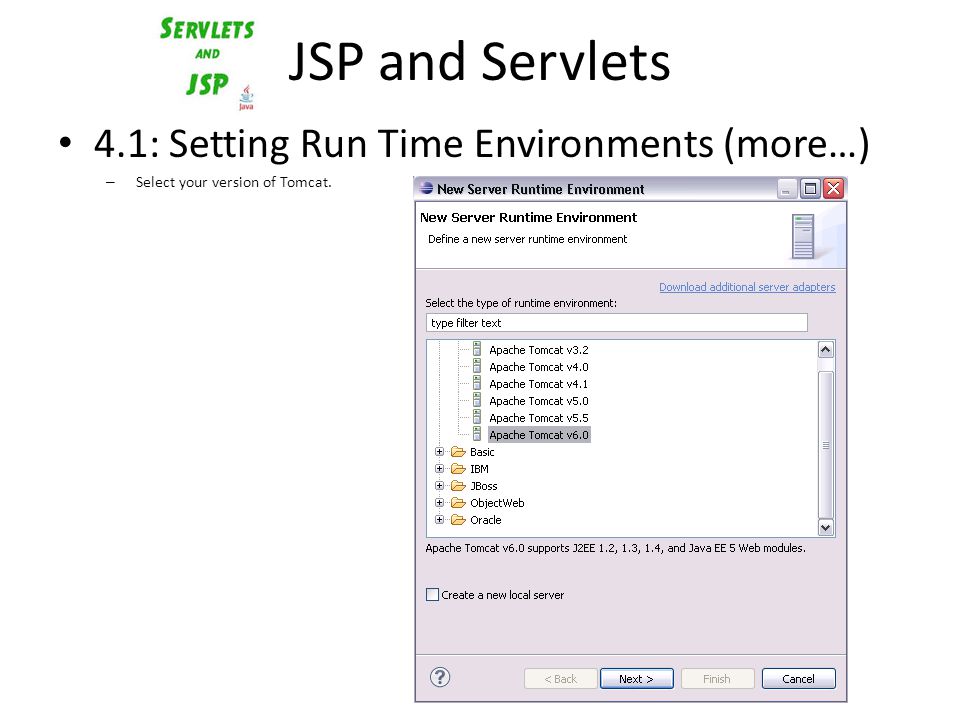
Task: Click the Basic folder label
Action: [482, 452]
